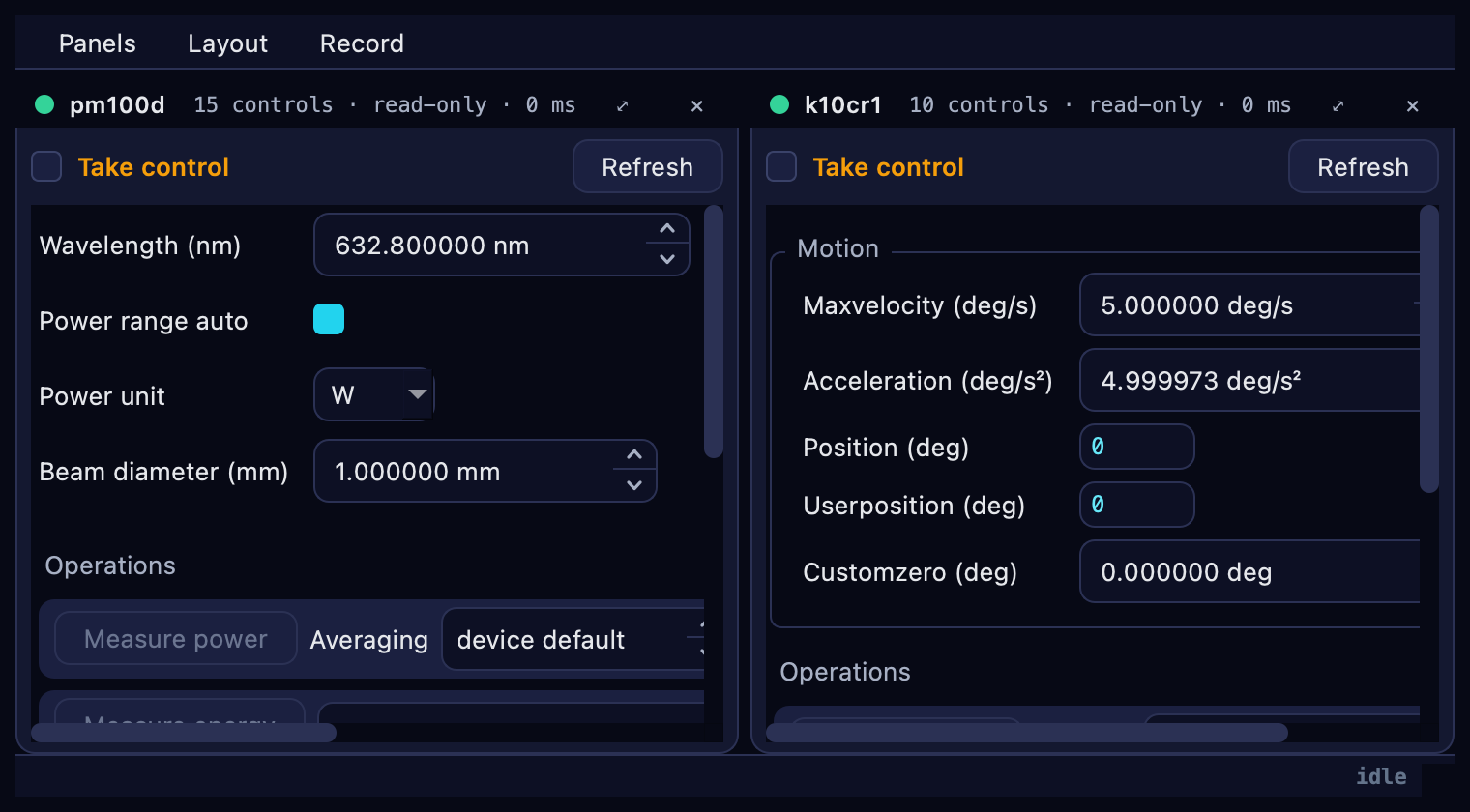
Task: Open the Power unit dropdown
Action: pos(374,394)
